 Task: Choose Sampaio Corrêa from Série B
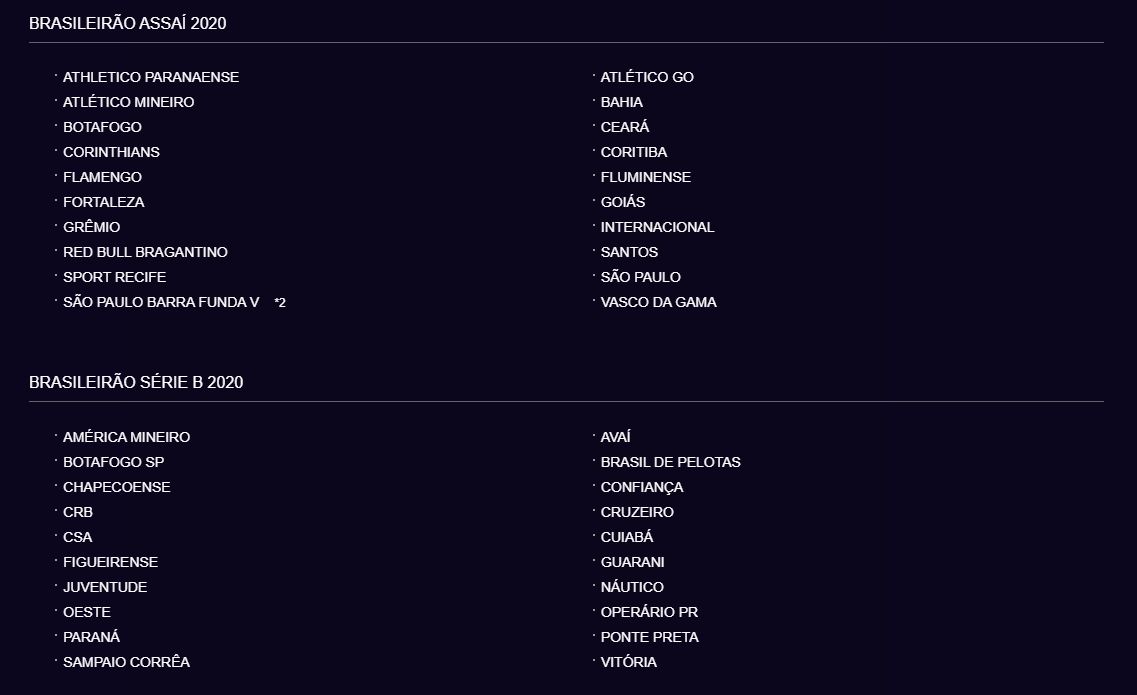click(126, 662)
